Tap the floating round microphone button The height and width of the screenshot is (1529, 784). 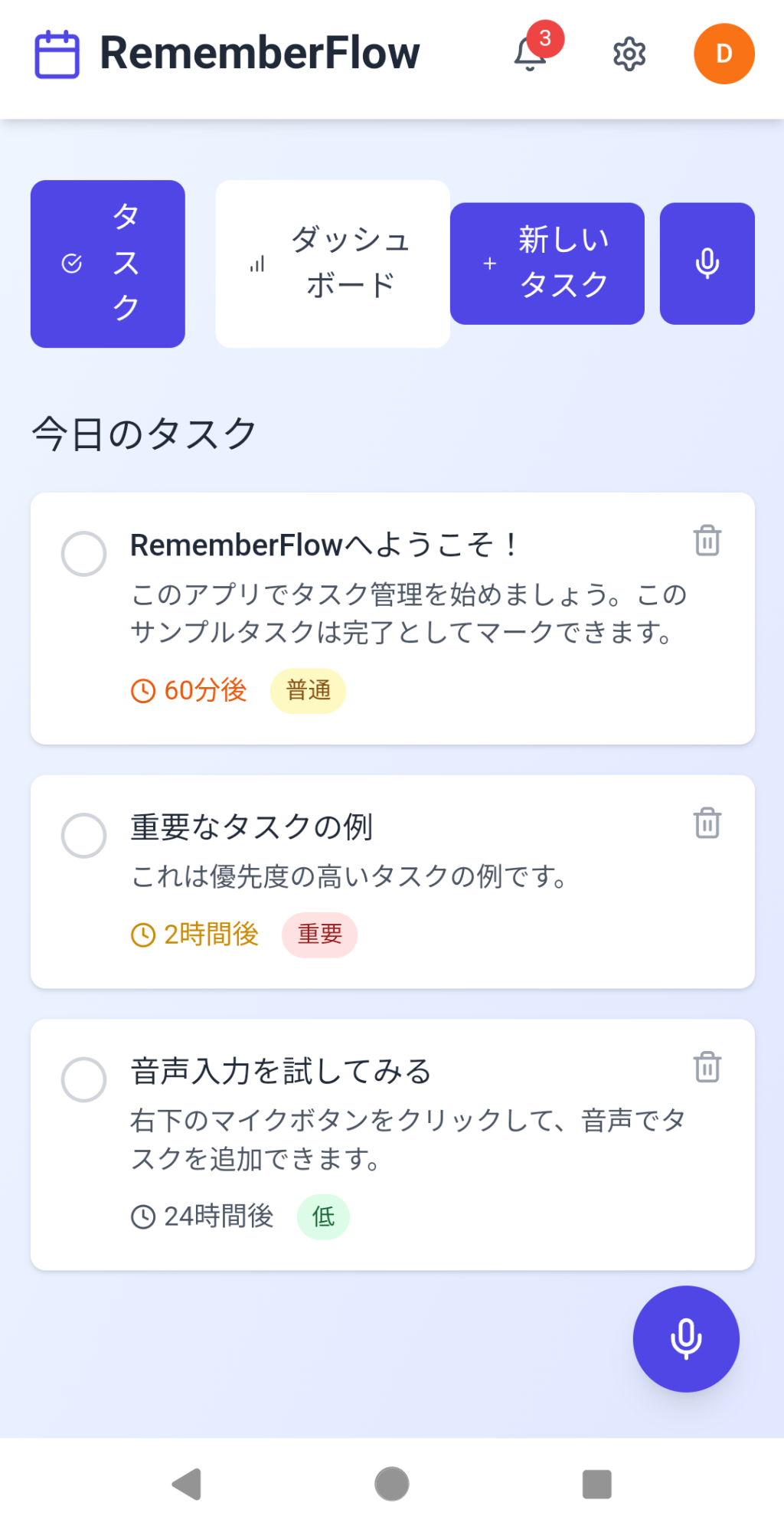(685, 1338)
